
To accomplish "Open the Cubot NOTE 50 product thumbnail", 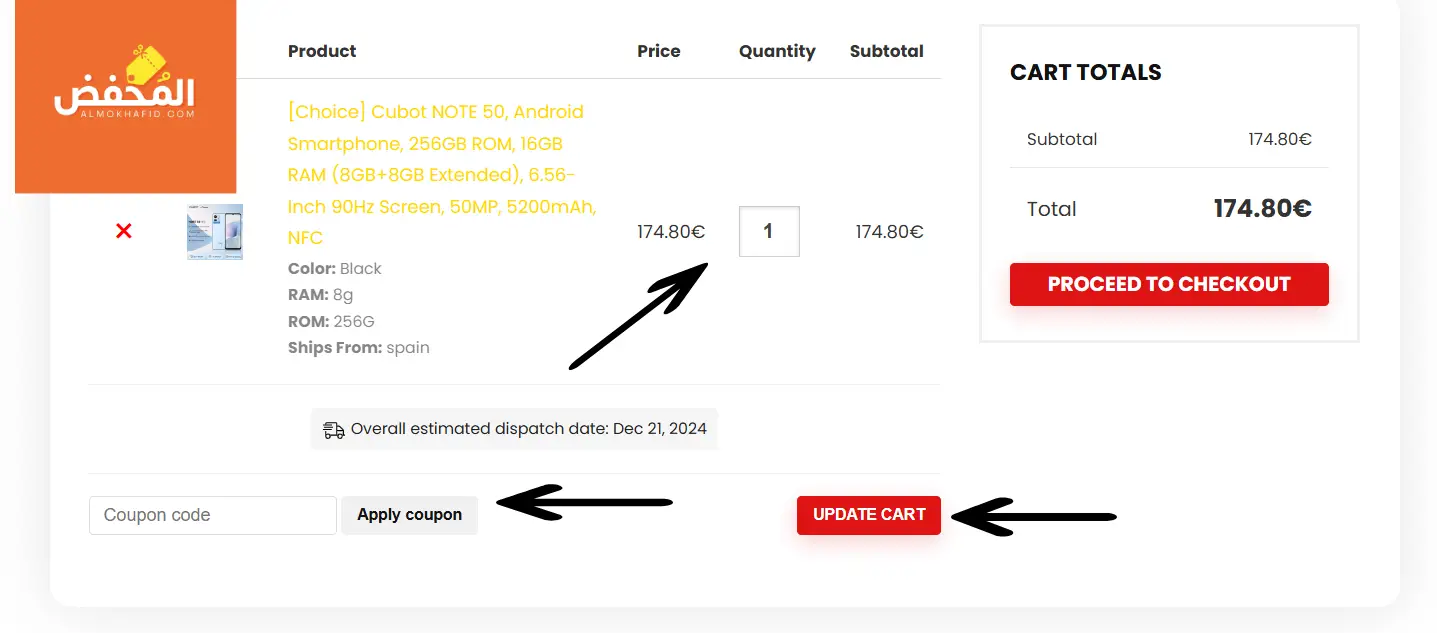I will point(215,232).
